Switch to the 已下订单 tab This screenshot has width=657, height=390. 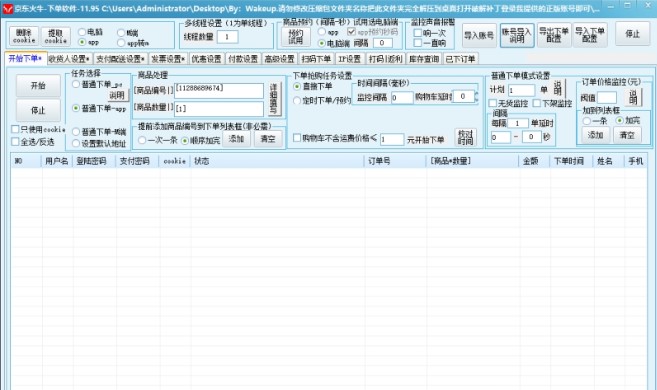(460, 59)
